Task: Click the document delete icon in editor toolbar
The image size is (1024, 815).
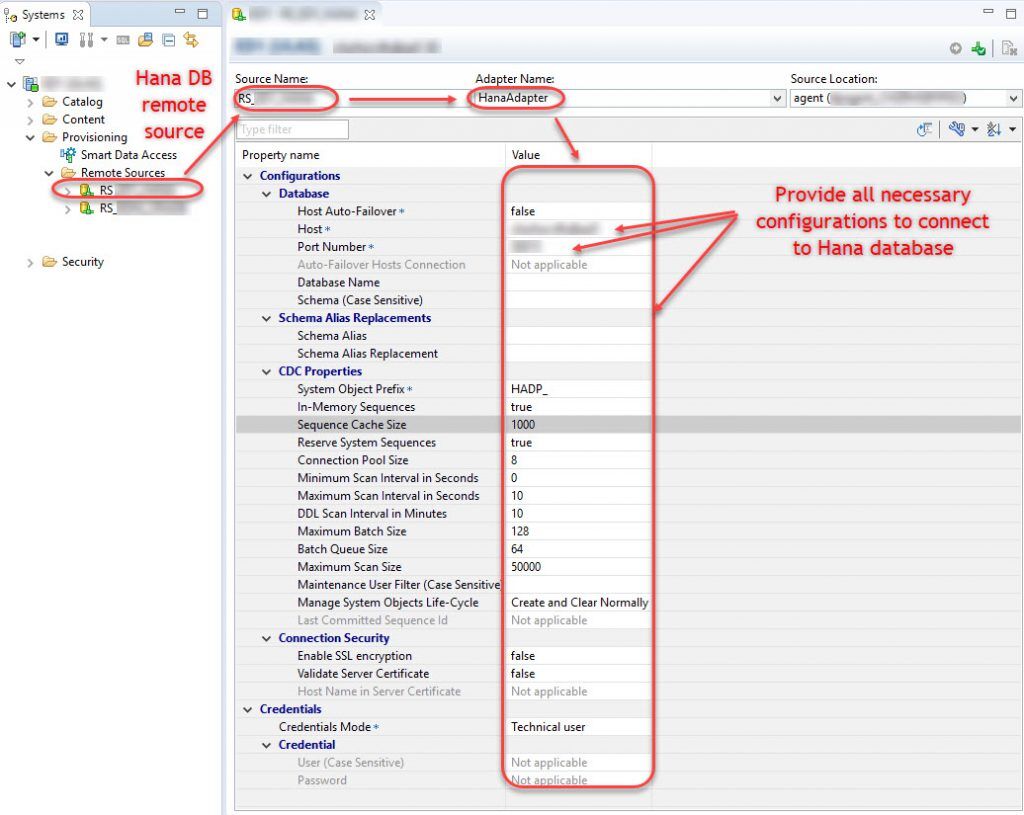Action: click(1009, 48)
